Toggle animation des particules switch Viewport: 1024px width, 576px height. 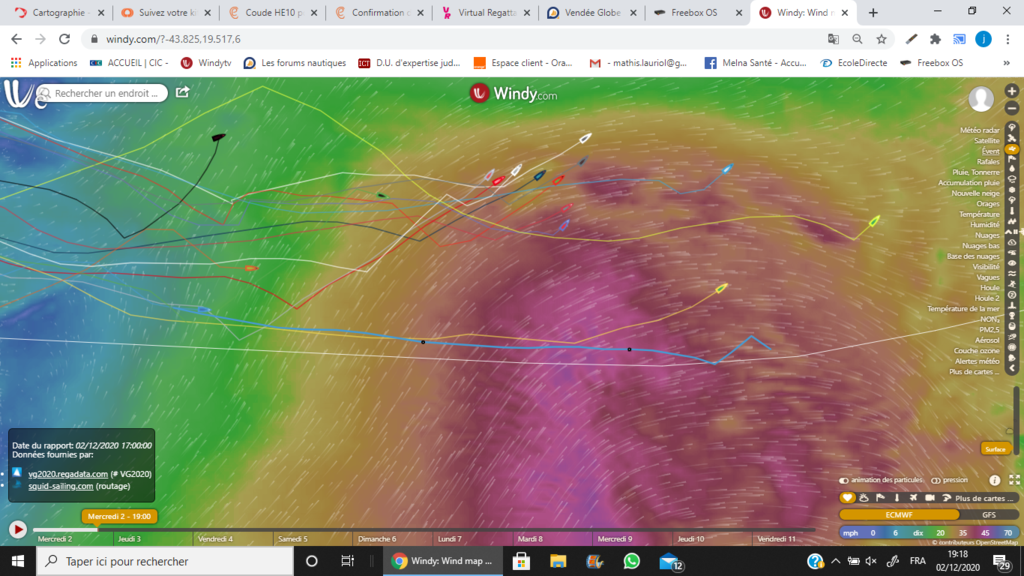844,480
